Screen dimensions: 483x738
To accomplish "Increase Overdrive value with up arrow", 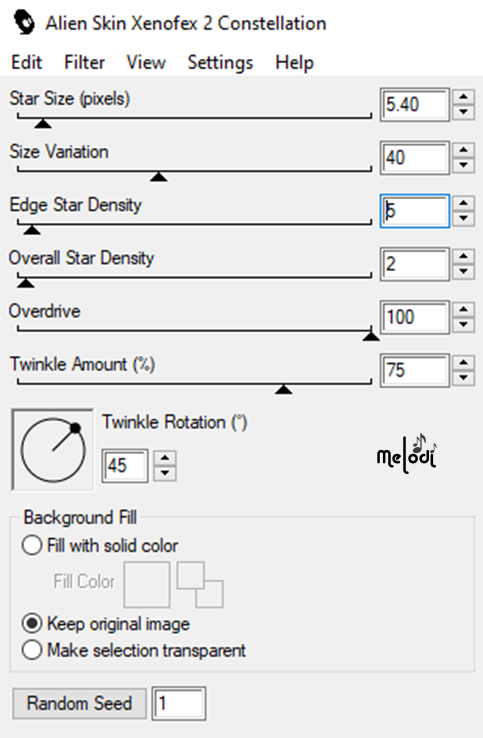I will pos(464,310).
